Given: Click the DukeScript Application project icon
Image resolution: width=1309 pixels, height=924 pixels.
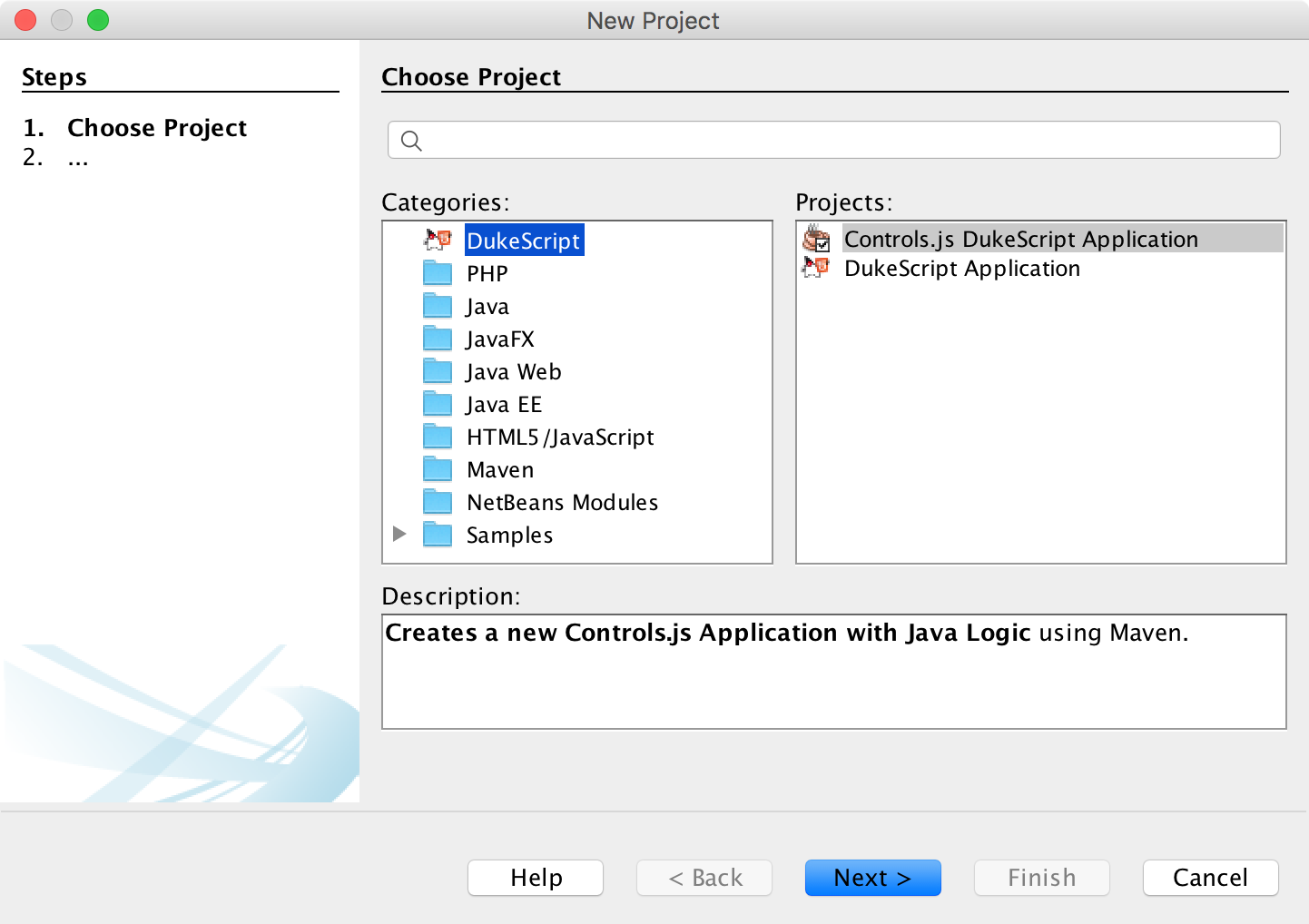Looking at the screenshot, I should (816, 268).
